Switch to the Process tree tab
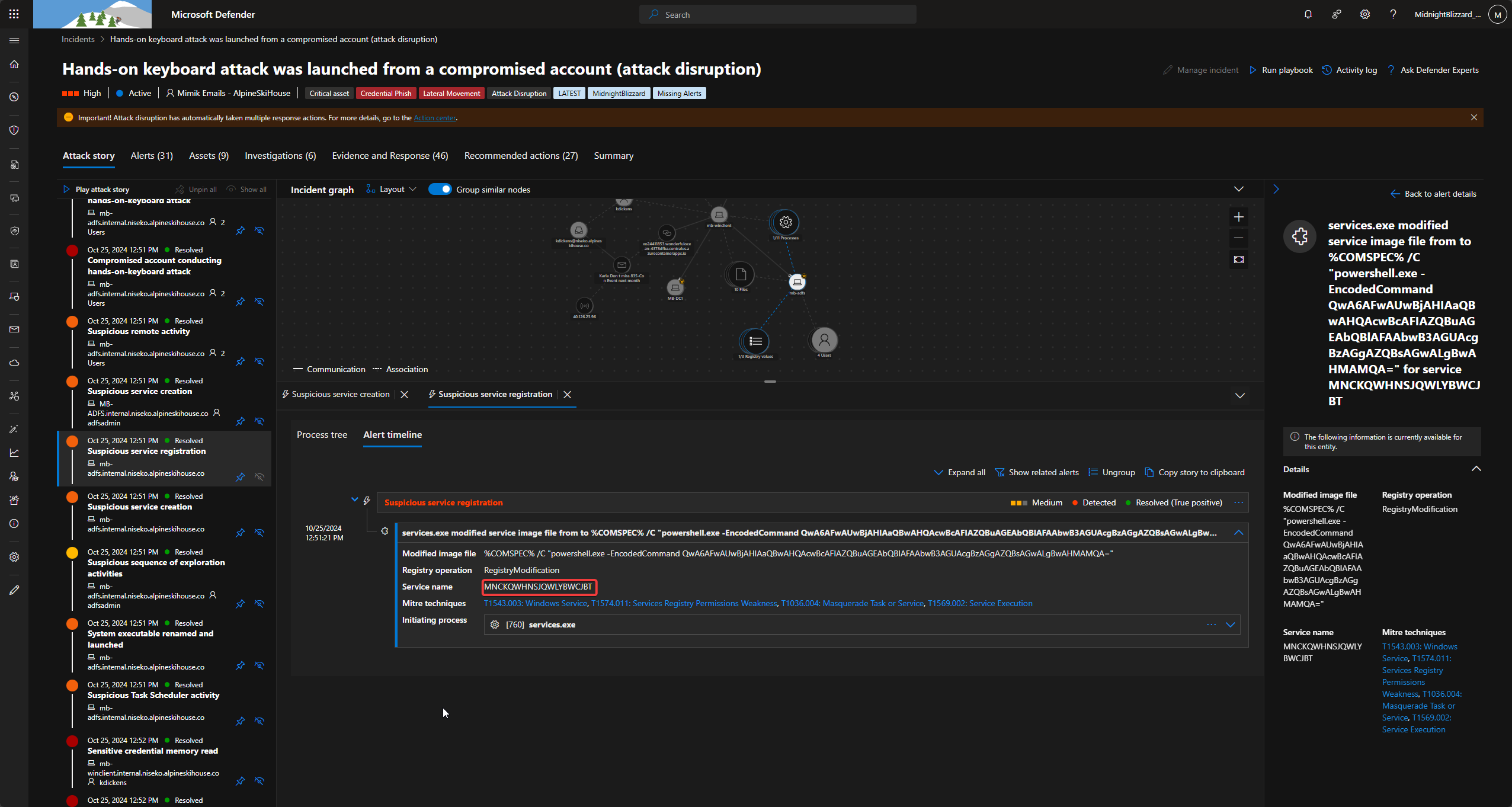1512x807 pixels. [322, 434]
